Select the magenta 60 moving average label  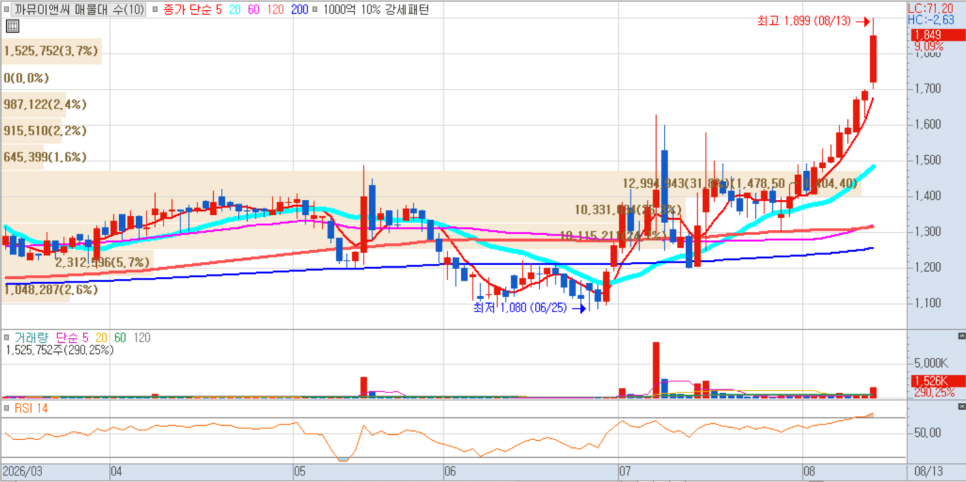pos(254,10)
